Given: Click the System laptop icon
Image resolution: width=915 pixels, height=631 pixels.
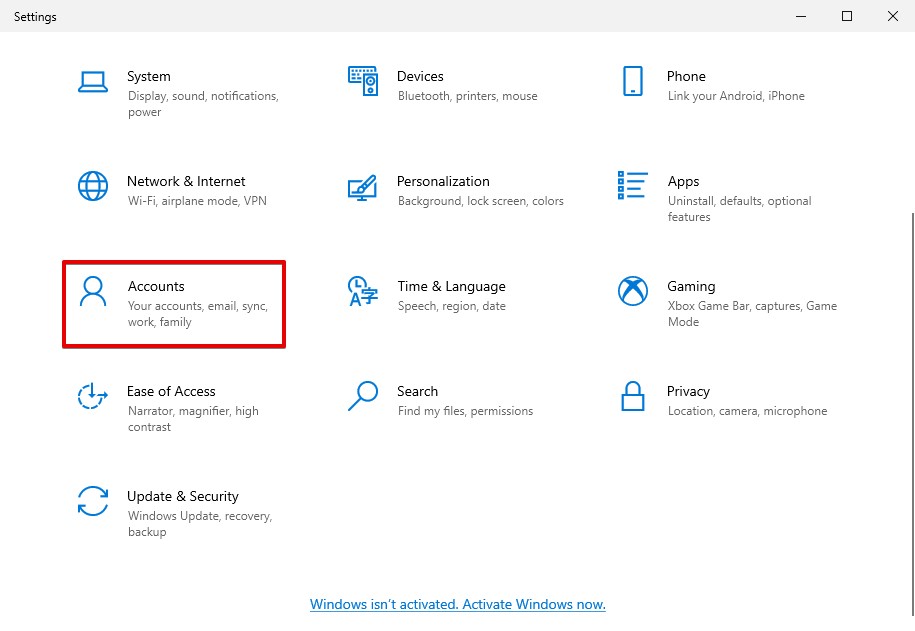Looking at the screenshot, I should (92, 81).
